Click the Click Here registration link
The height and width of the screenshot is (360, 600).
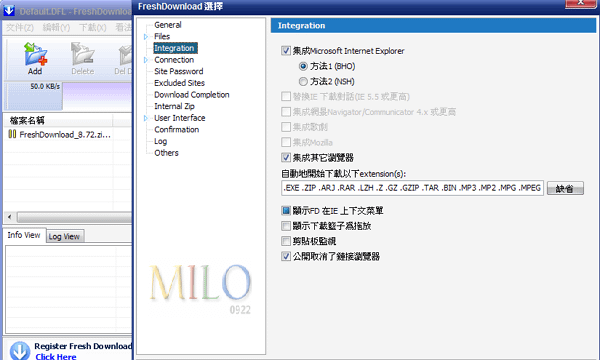point(56,357)
